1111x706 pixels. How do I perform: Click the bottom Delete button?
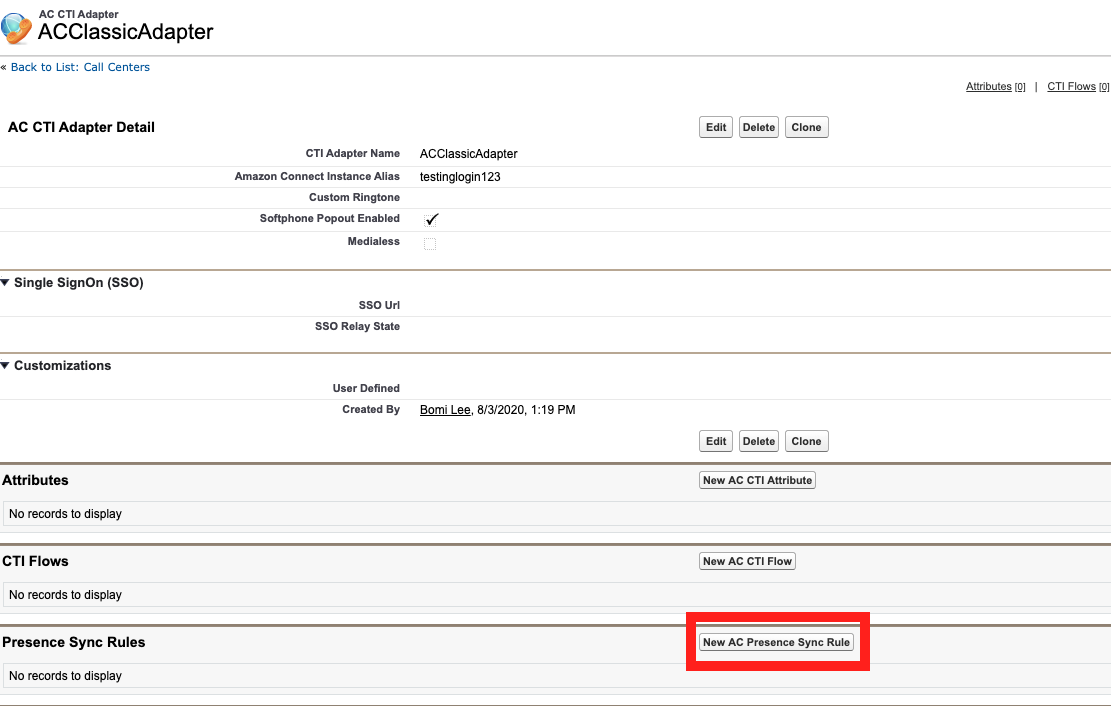click(x=759, y=442)
